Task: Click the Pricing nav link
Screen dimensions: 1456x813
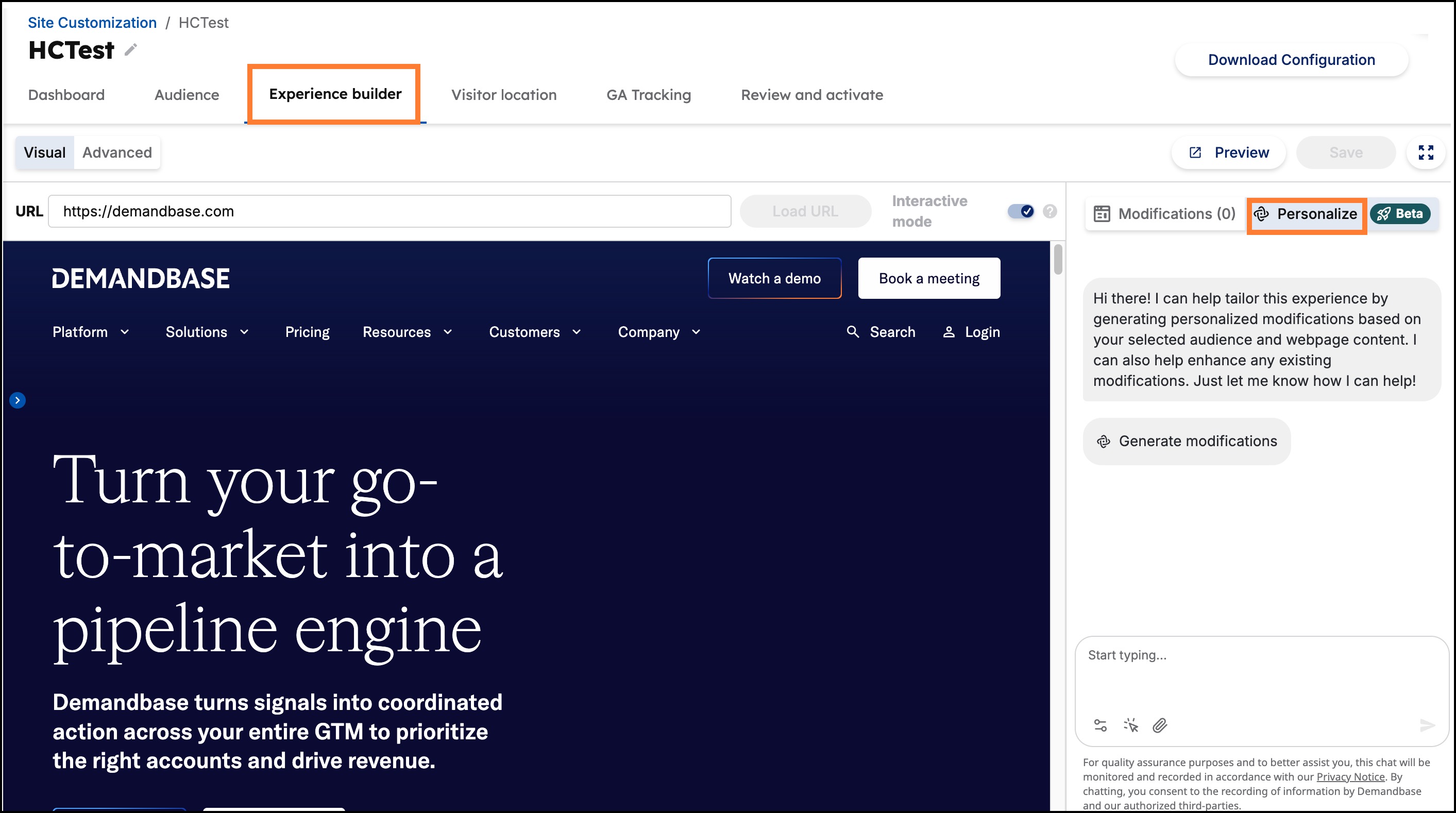Action: click(x=307, y=332)
